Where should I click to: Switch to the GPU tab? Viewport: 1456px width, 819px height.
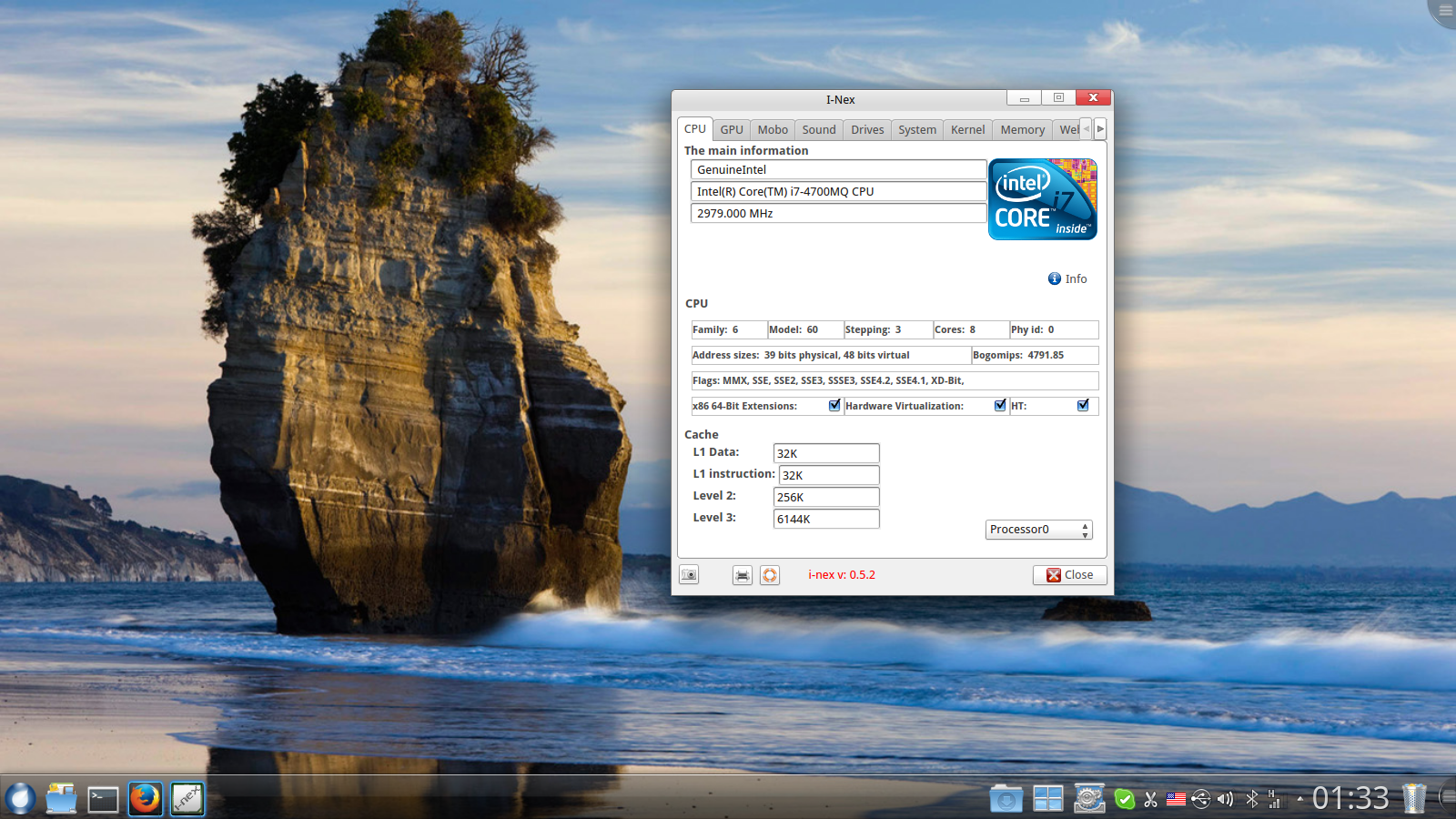[x=732, y=129]
